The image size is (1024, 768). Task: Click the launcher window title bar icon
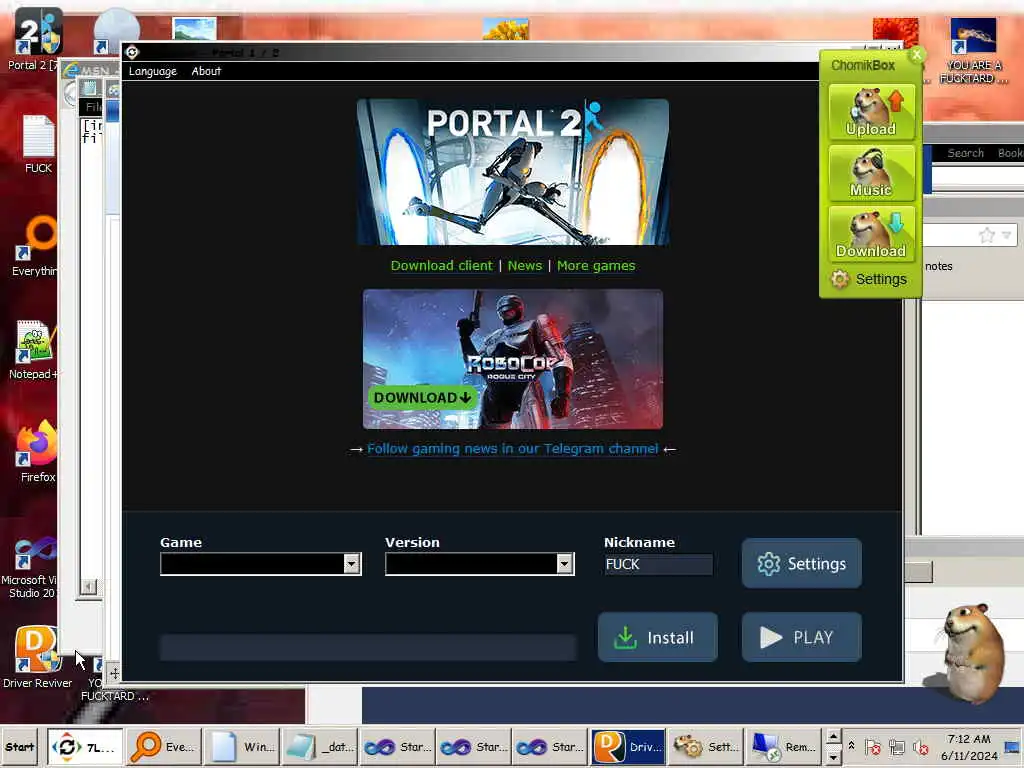[132, 52]
